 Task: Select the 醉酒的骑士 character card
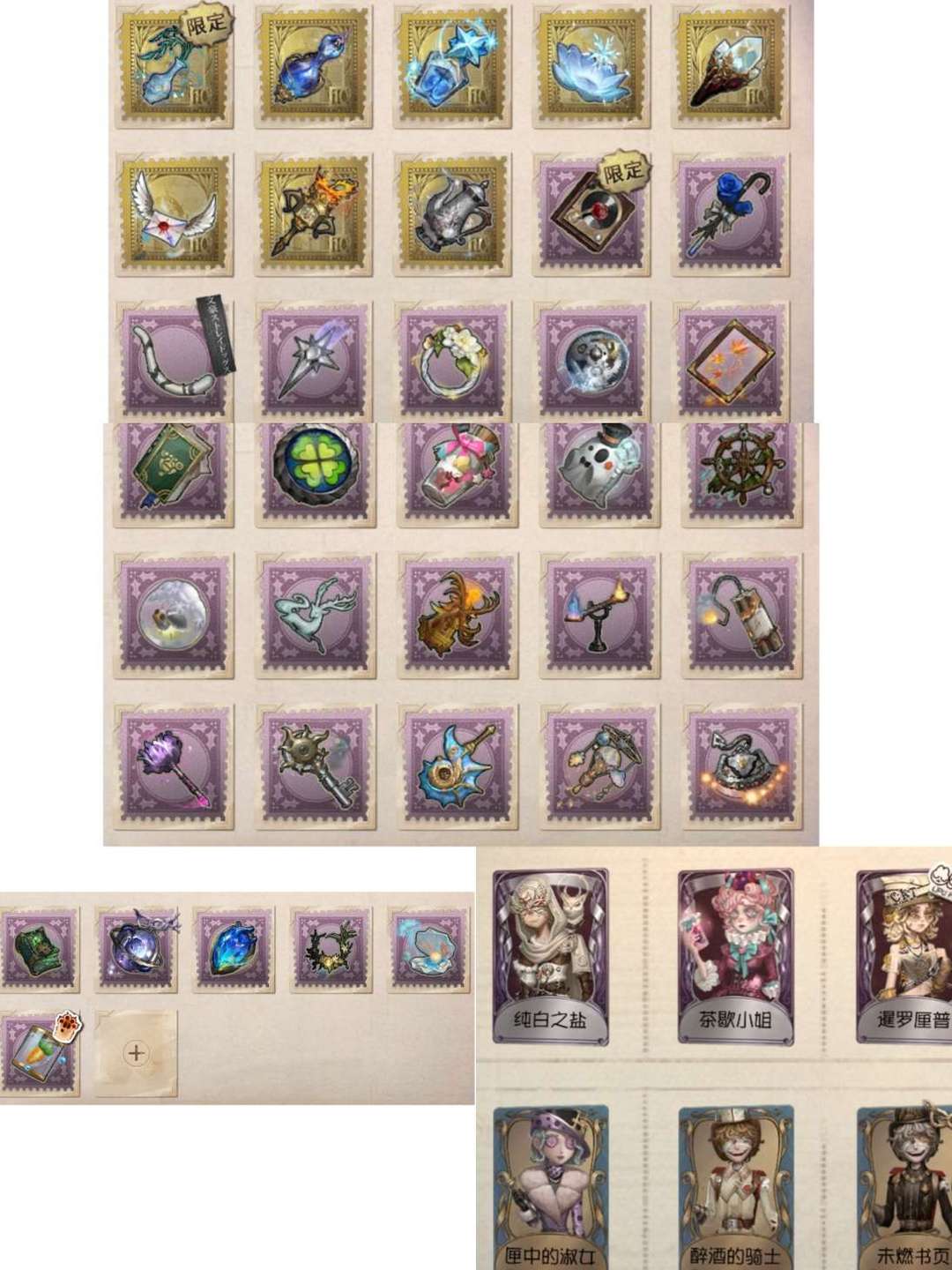tap(736, 1188)
